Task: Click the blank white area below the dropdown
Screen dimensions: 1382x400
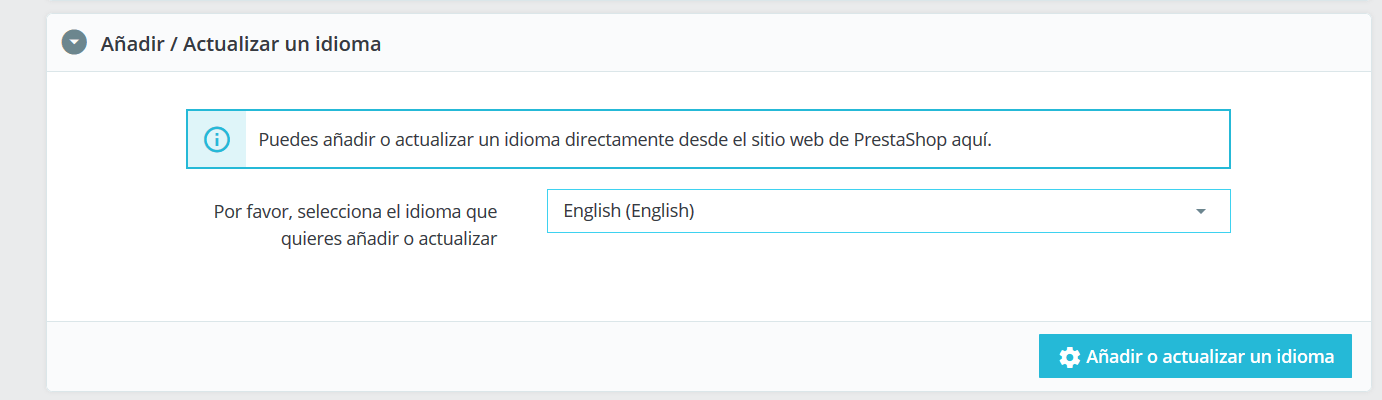Action: coord(888,278)
